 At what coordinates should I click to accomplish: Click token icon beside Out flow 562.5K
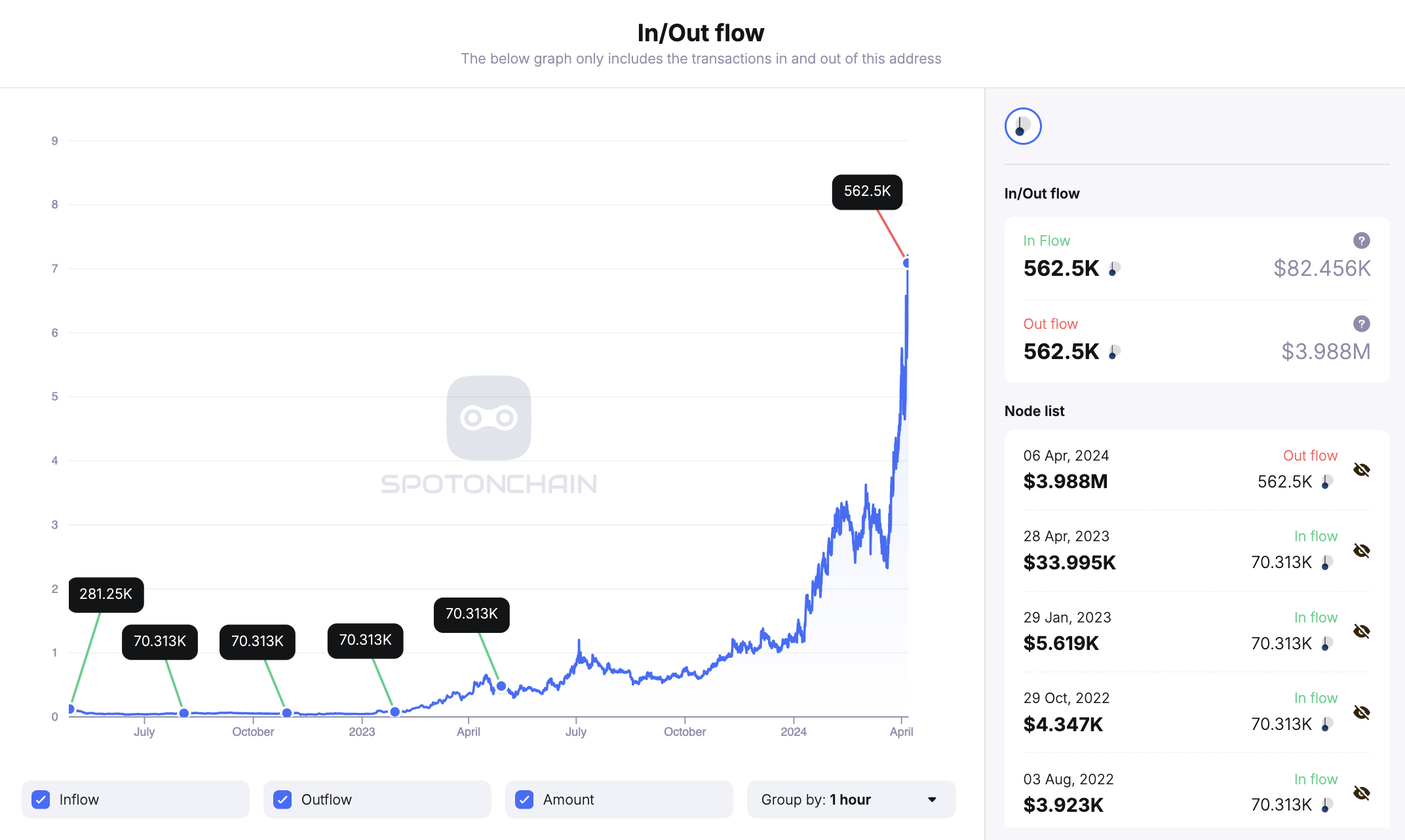[x=1114, y=352]
